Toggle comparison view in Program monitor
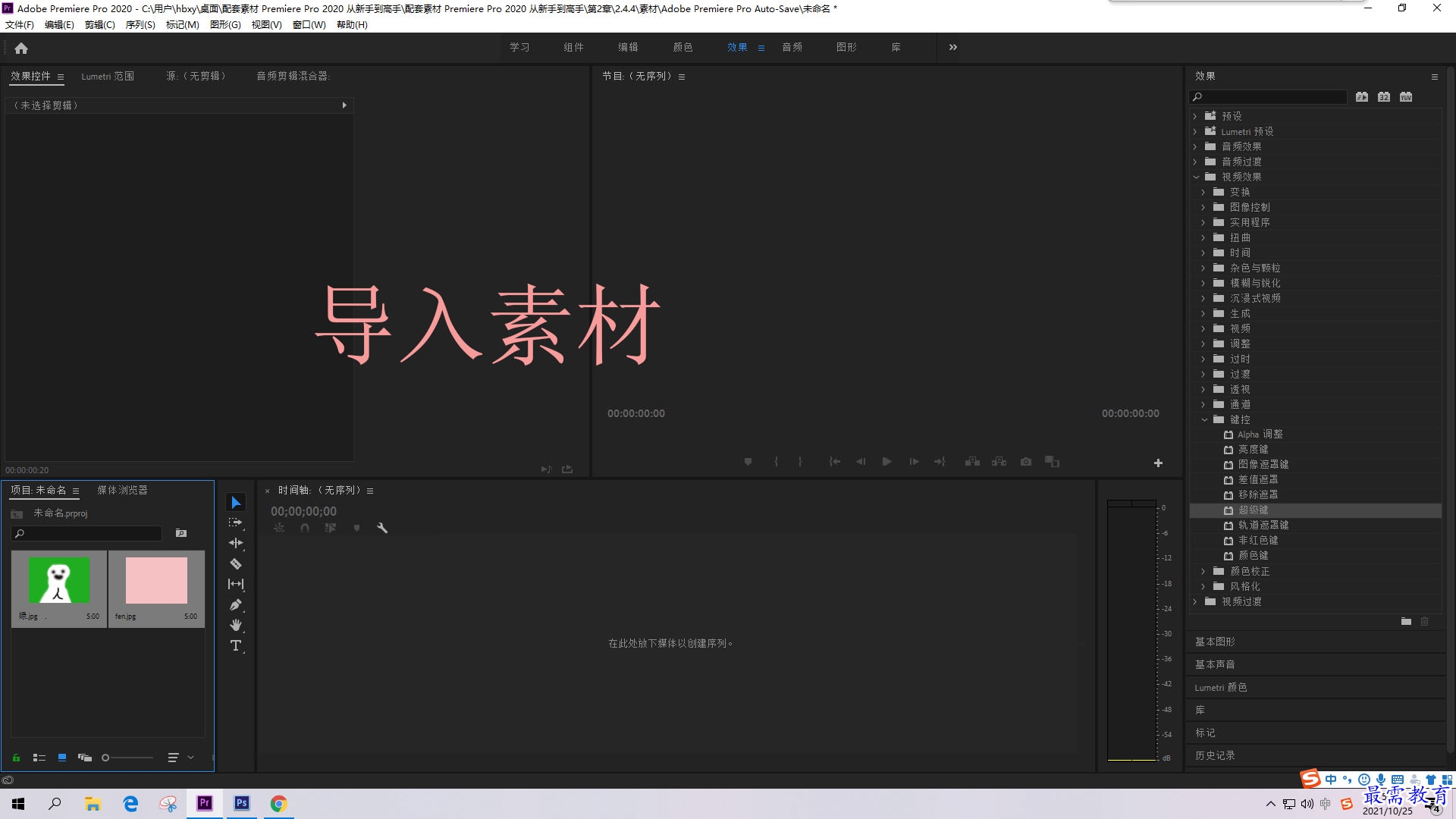This screenshot has width=1456, height=819. tap(1052, 462)
